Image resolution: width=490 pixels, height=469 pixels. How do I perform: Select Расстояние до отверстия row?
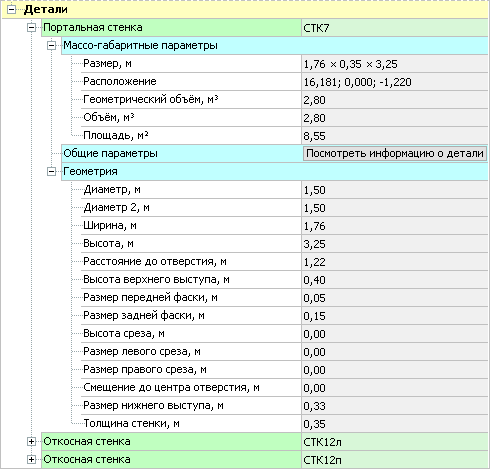point(285,262)
